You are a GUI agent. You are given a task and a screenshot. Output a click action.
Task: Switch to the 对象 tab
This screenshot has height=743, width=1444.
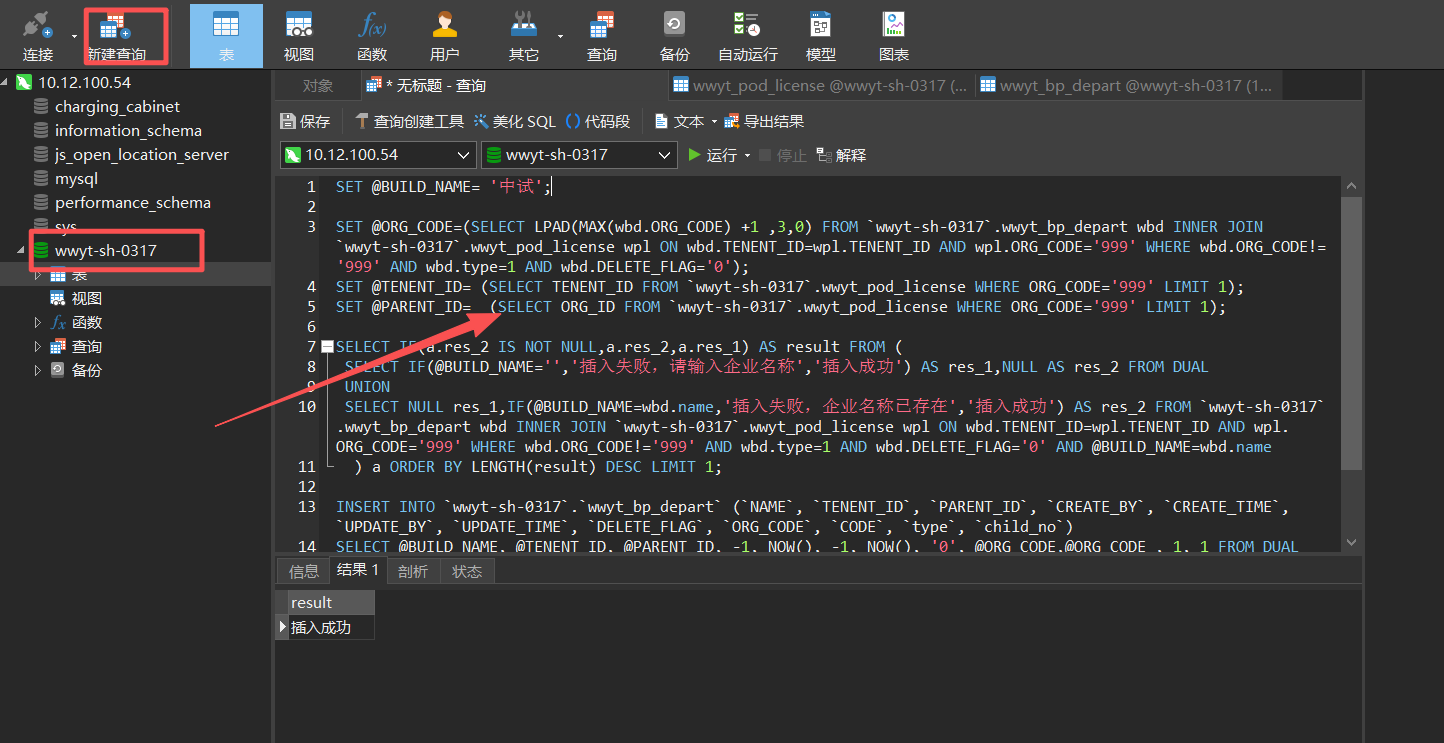click(x=318, y=86)
